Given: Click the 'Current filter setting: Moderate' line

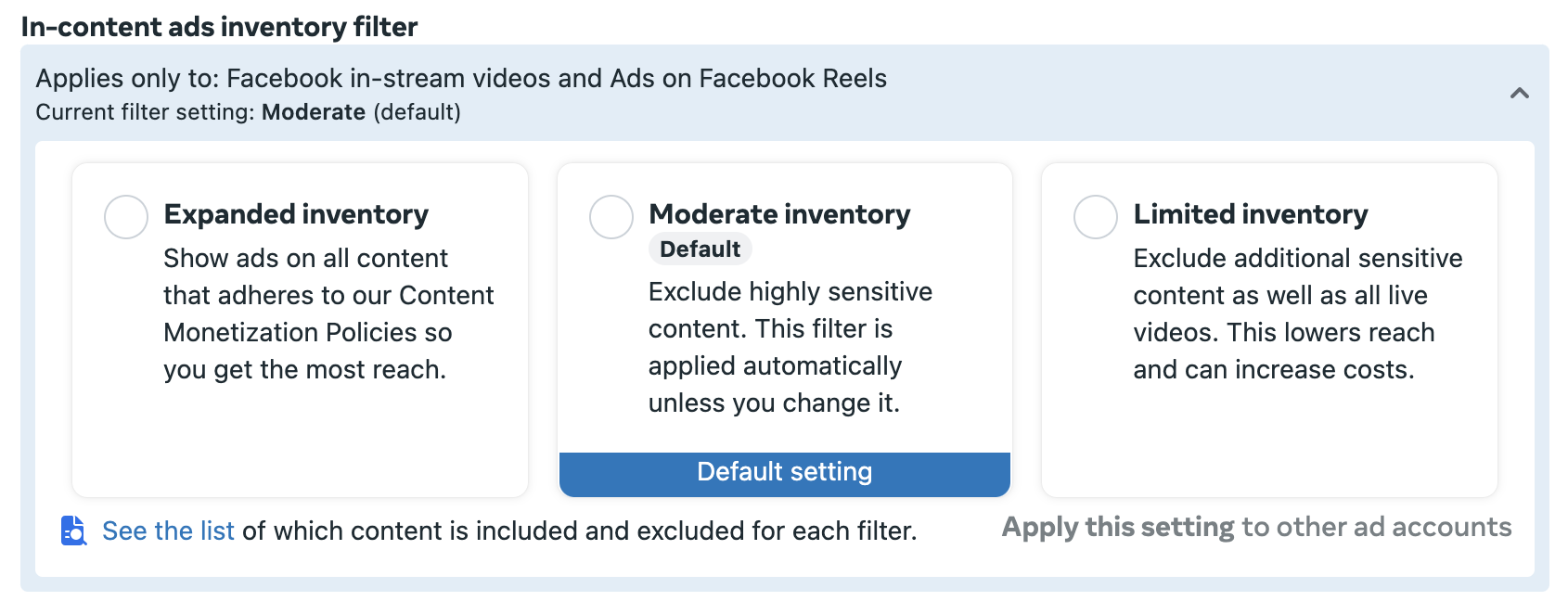Looking at the screenshot, I should pyautogui.click(x=248, y=112).
